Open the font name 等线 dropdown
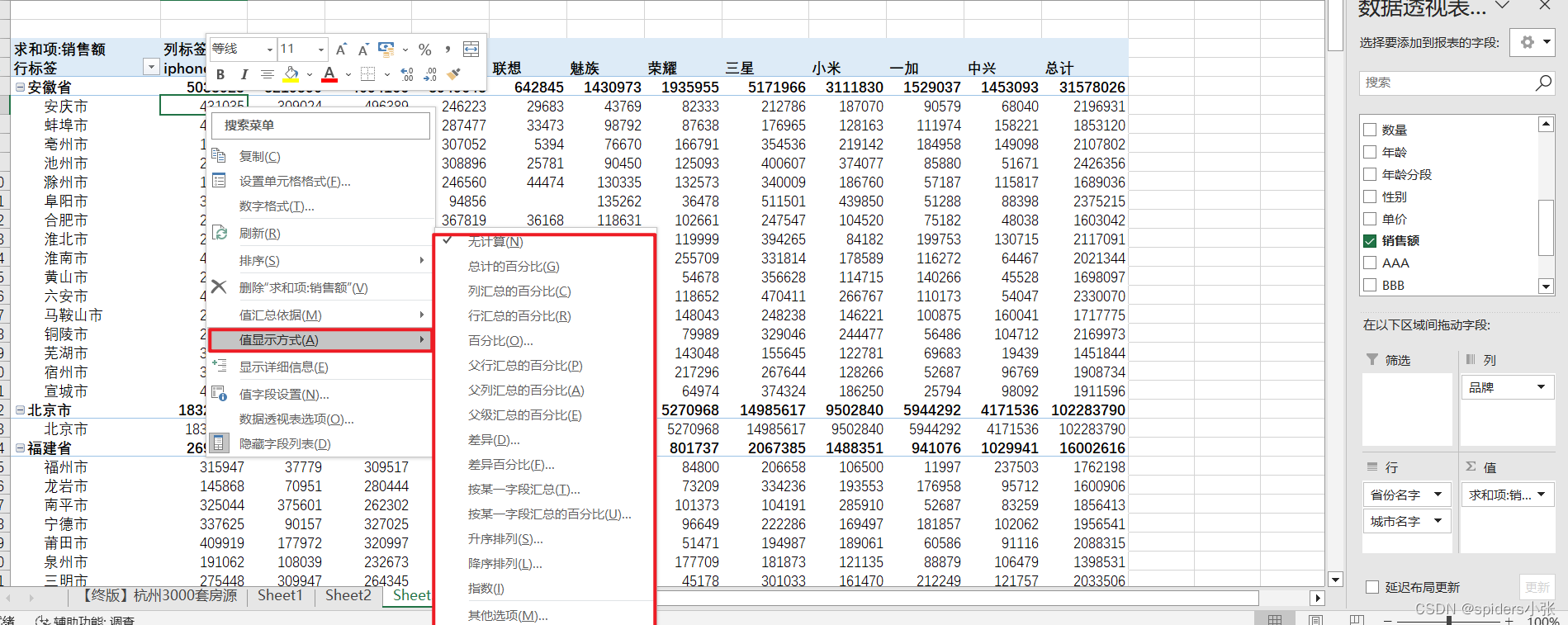 click(269, 50)
